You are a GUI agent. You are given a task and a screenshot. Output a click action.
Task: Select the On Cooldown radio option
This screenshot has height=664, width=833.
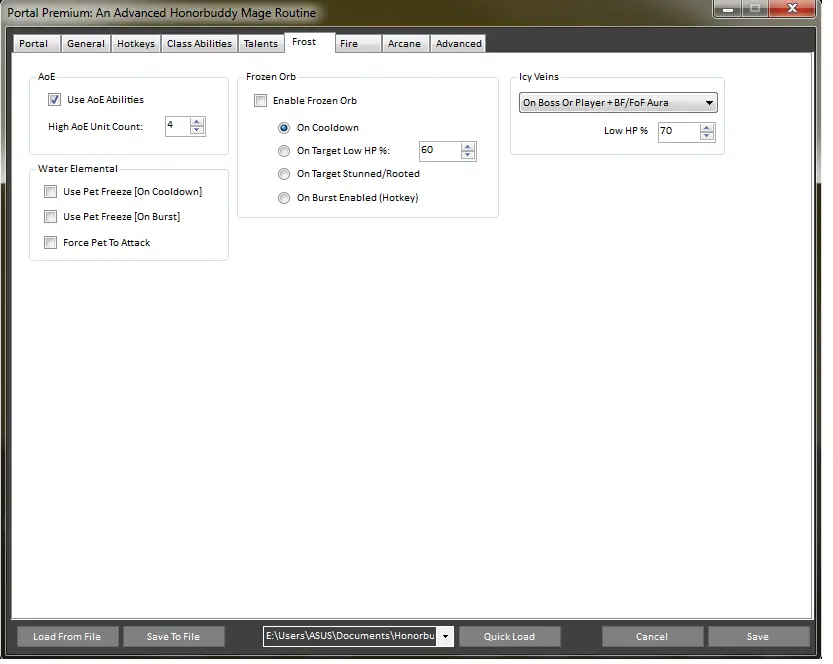tap(284, 128)
